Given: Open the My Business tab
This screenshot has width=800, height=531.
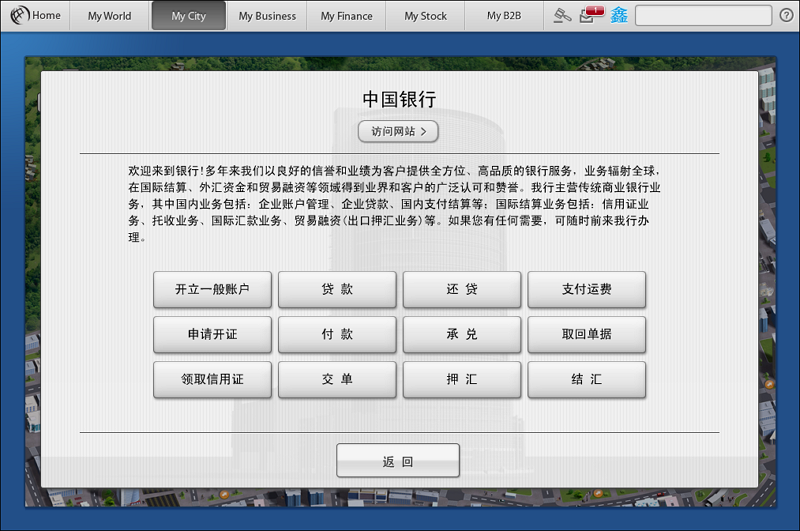Looking at the screenshot, I should point(267,16).
